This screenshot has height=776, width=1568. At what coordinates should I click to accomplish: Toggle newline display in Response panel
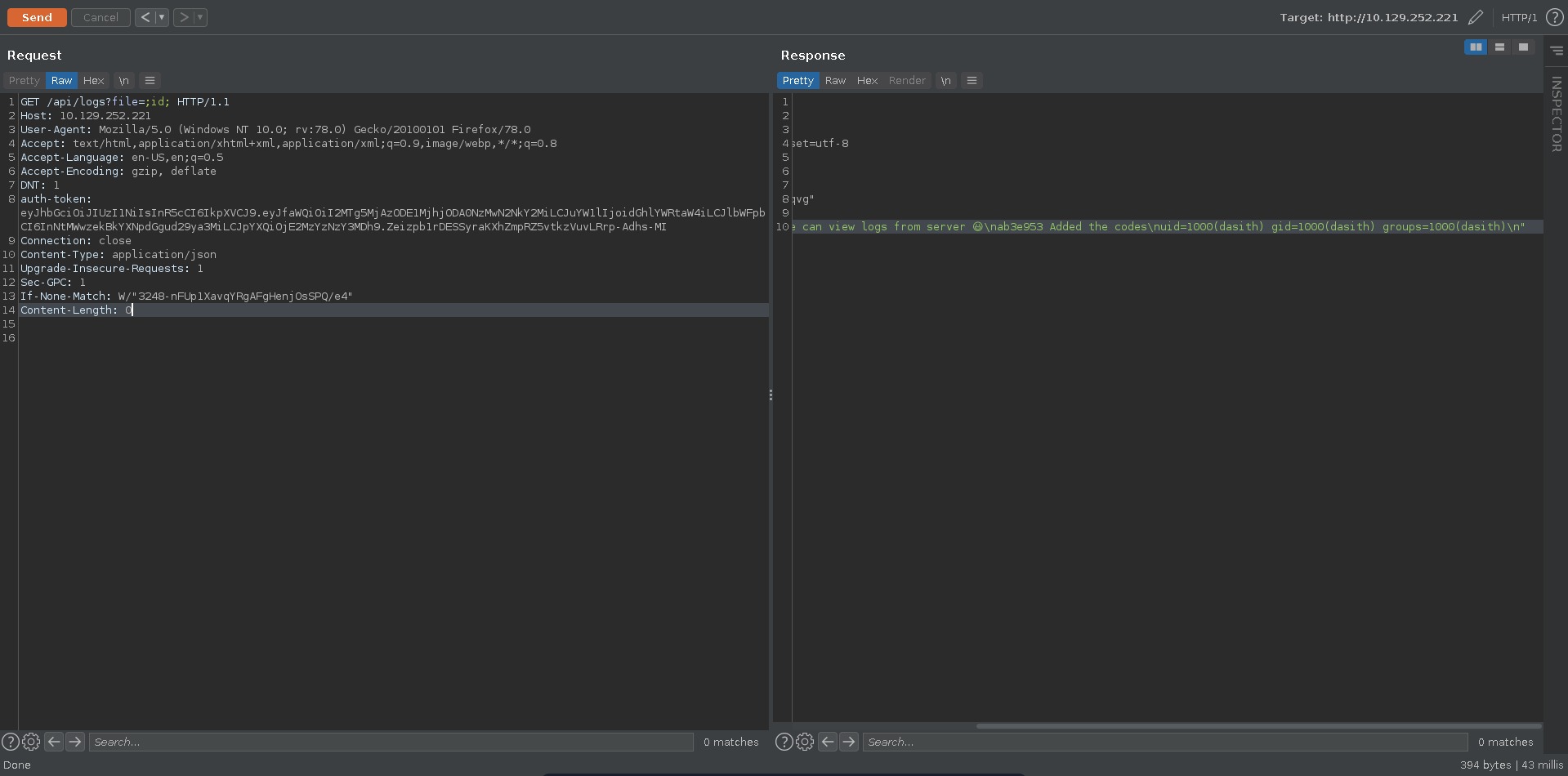coord(945,81)
